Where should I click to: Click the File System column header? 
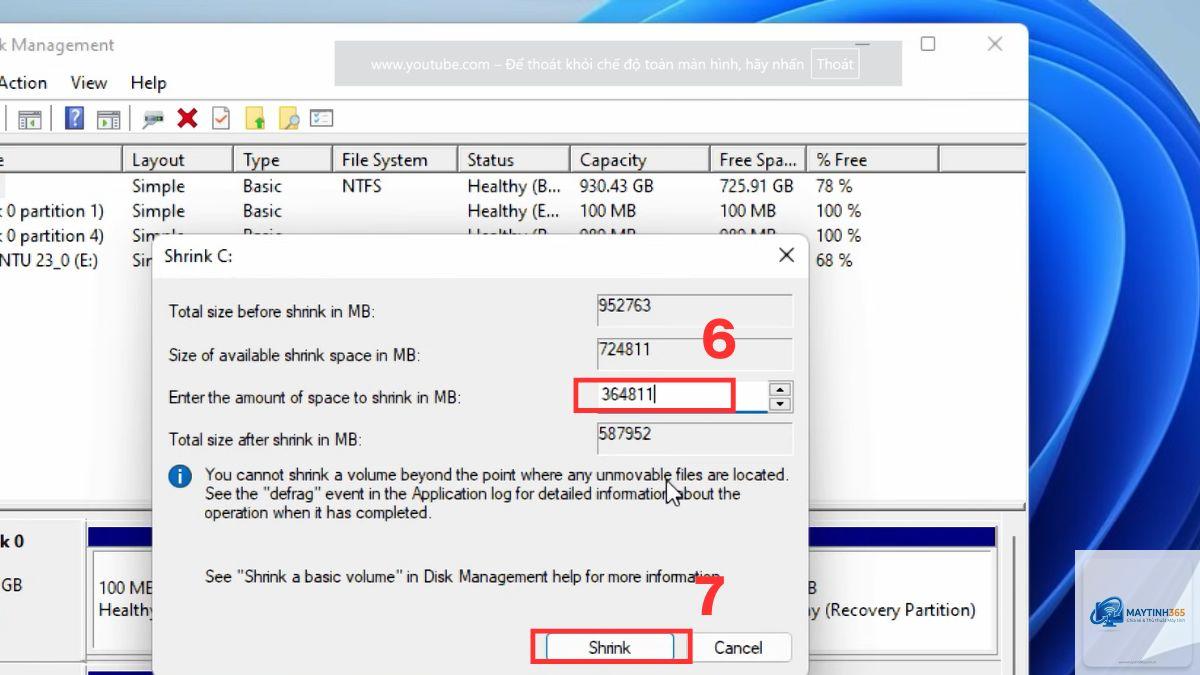(x=395, y=160)
